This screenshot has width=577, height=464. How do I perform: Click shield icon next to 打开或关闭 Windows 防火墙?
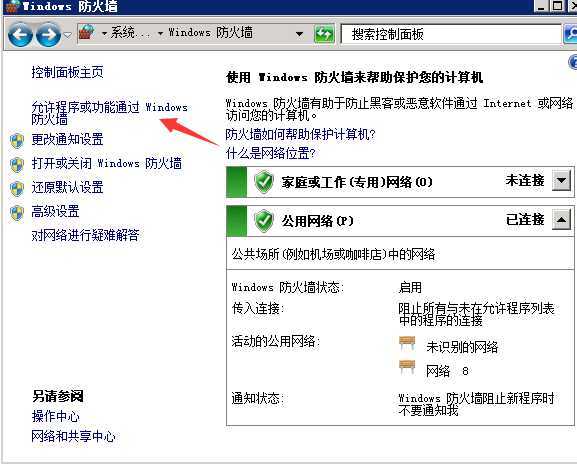click(17, 164)
